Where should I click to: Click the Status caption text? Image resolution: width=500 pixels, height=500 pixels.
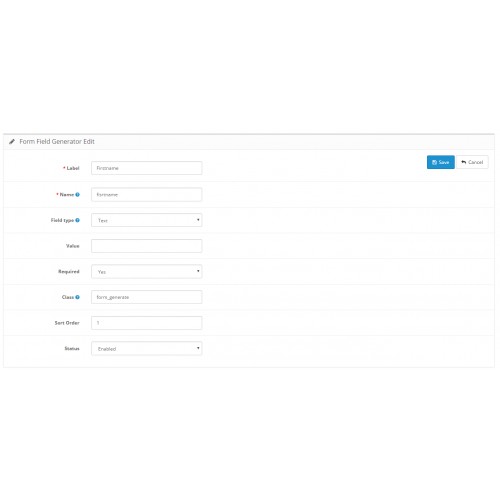coord(72,349)
